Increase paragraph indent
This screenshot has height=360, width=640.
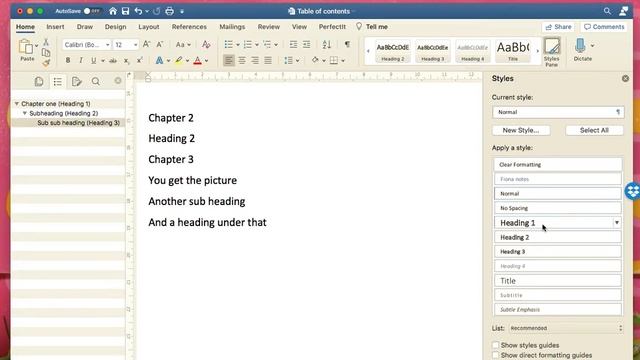(306, 44)
